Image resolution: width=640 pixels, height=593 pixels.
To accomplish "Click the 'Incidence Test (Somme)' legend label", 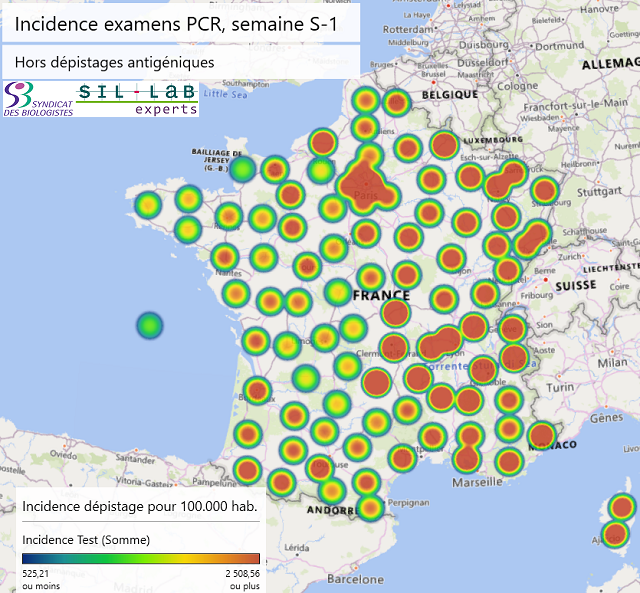I will coord(86,540).
